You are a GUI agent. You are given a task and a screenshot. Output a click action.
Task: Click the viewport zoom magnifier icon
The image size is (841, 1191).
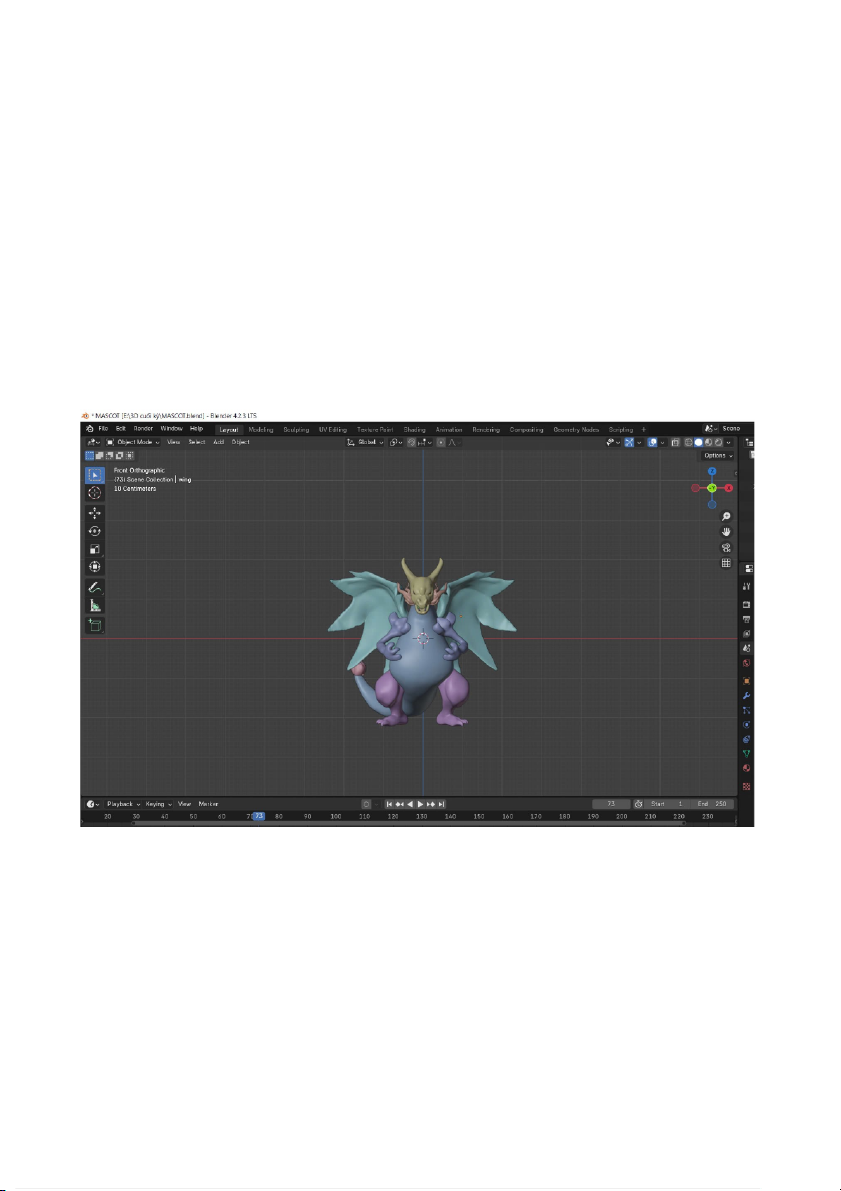[x=726, y=517]
